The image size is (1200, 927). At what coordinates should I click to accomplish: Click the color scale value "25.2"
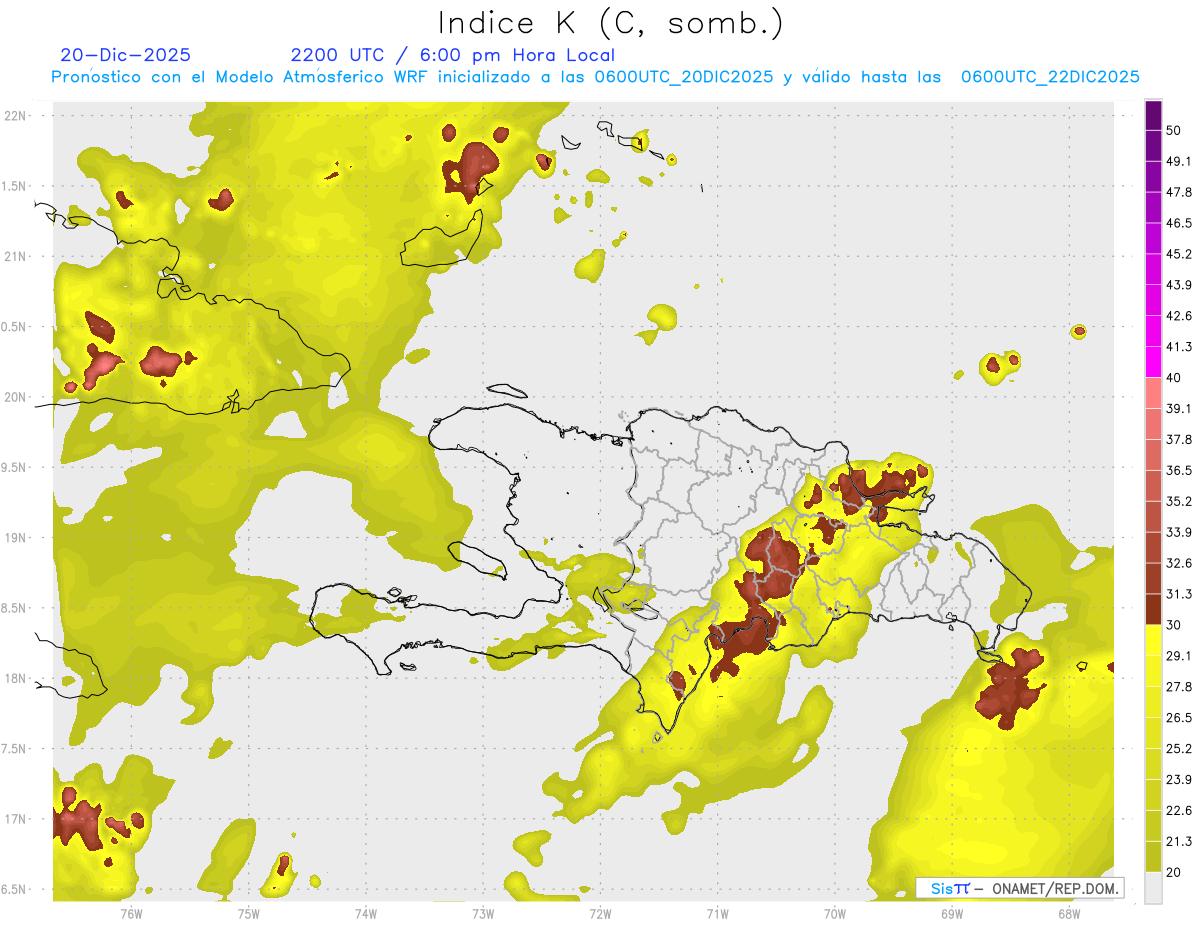pyautogui.click(x=1179, y=750)
